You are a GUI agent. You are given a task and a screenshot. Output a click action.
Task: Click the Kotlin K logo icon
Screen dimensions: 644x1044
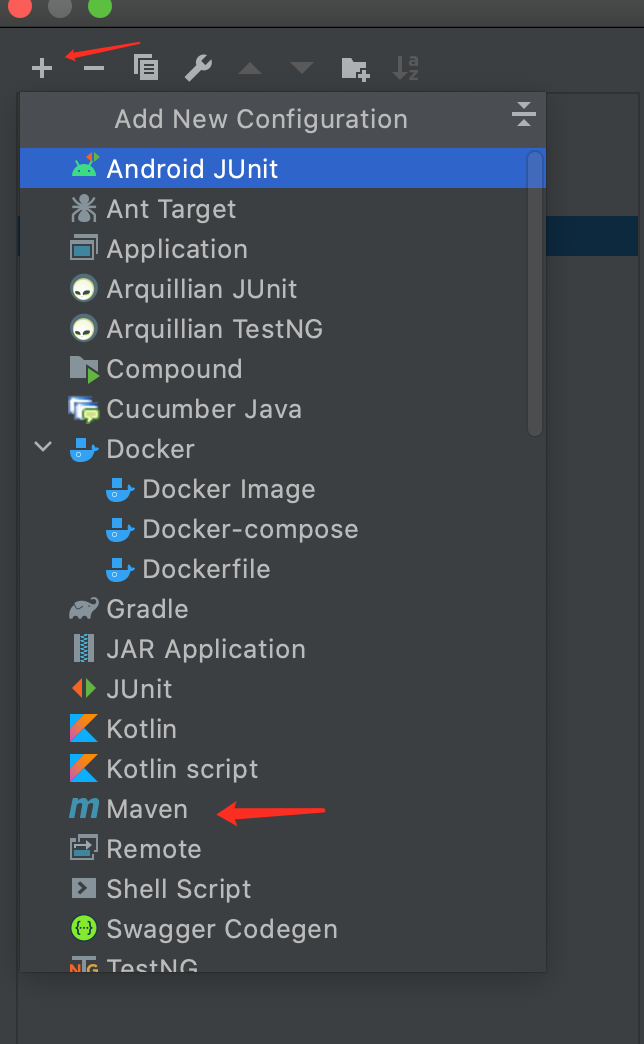pyautogui.click(x=84, y=728)
